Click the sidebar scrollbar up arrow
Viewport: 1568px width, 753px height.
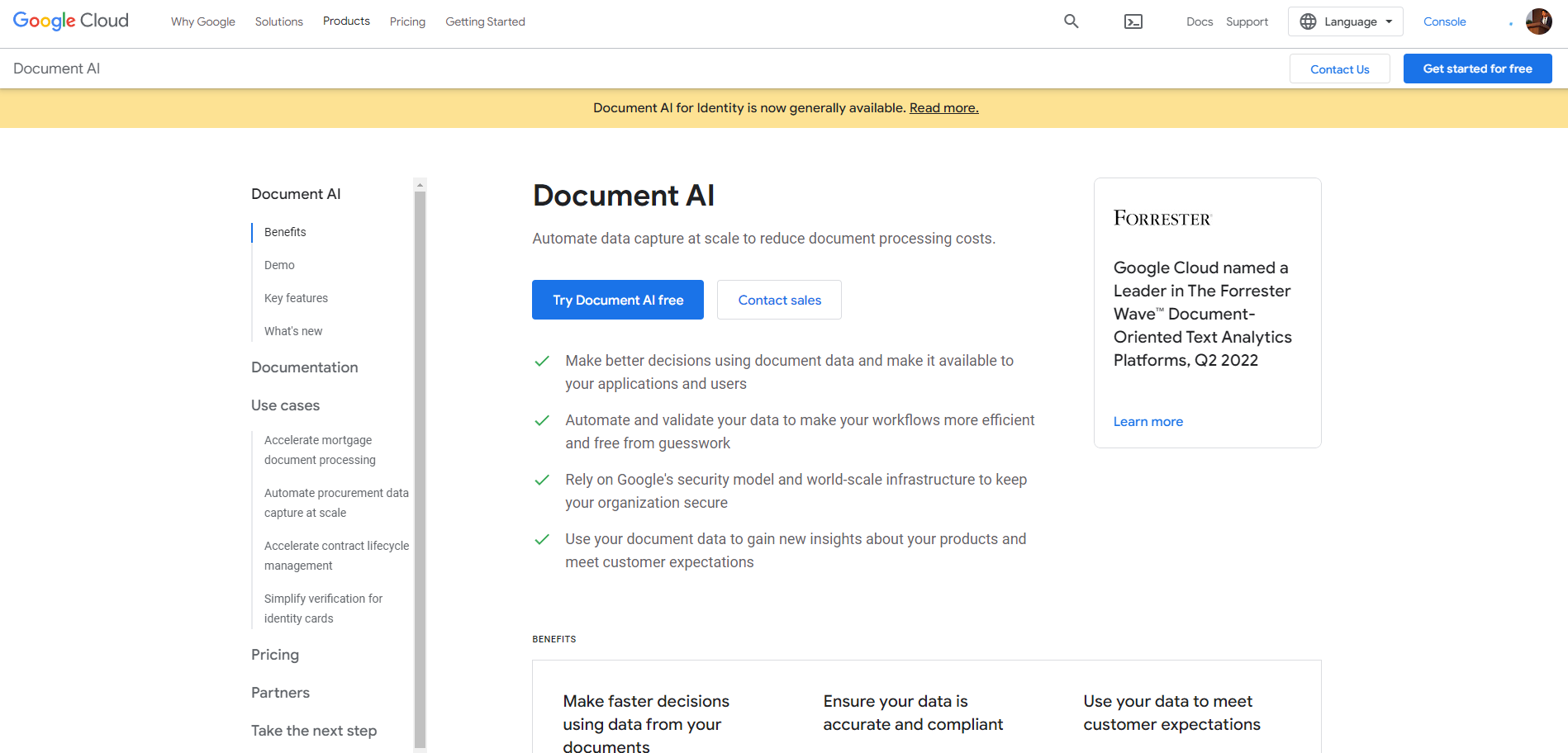click(420, 185)
